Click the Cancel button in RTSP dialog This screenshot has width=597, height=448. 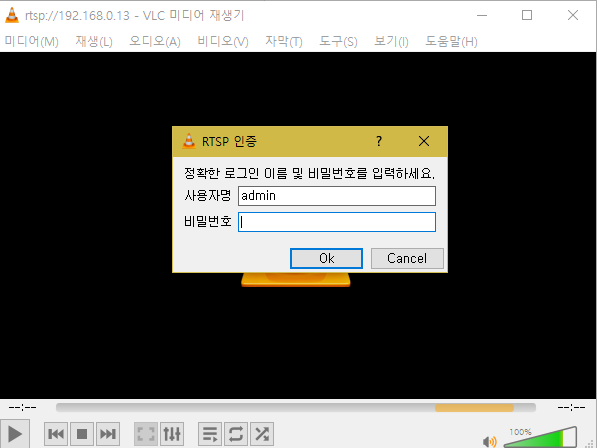pyautogui.click(x=407, y=258)
